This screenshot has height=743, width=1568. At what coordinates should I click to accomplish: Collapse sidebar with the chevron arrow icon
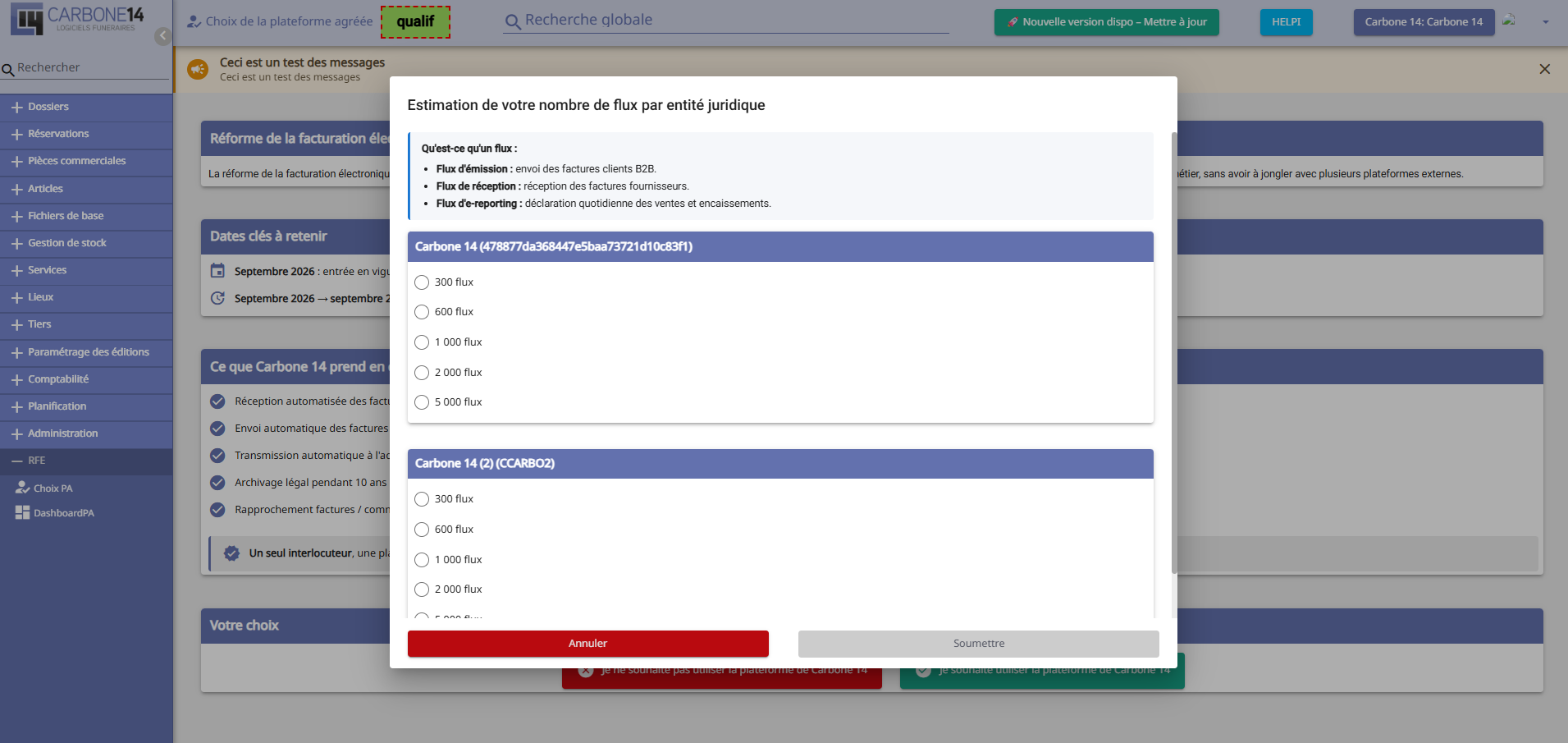click(163, 36)
